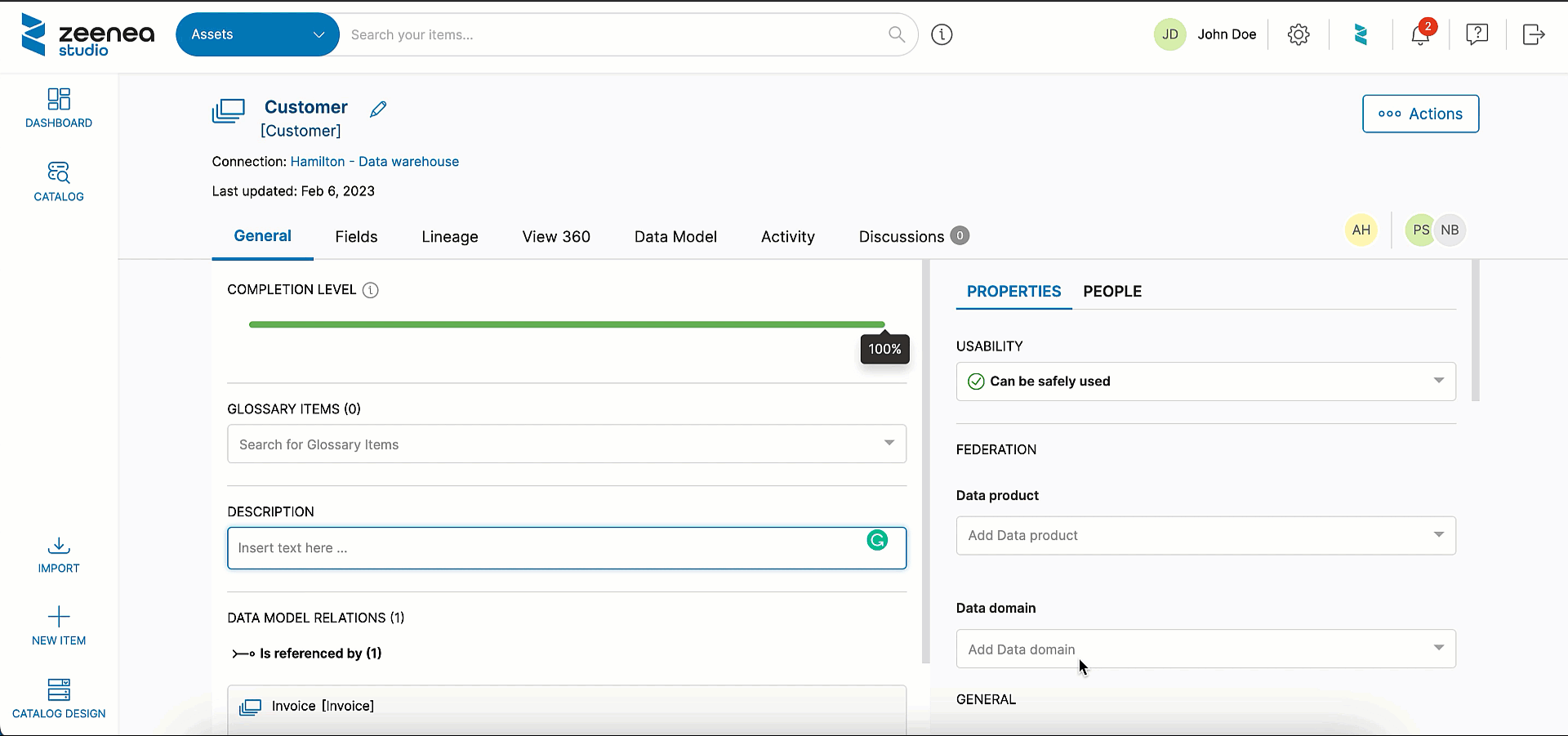Click the logout icon in the header
Screen dimensions: 1568x736
point(1533,34)
